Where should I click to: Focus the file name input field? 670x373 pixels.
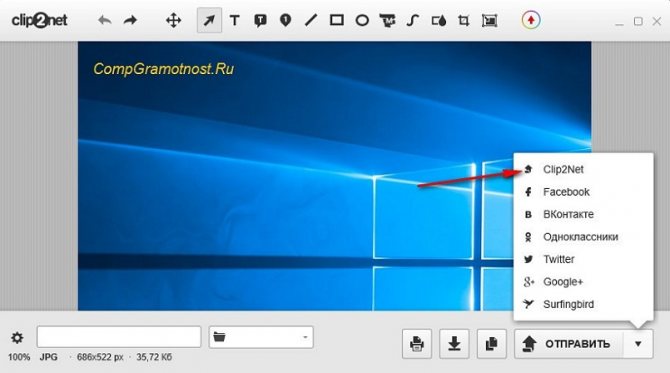click(119, 337)
